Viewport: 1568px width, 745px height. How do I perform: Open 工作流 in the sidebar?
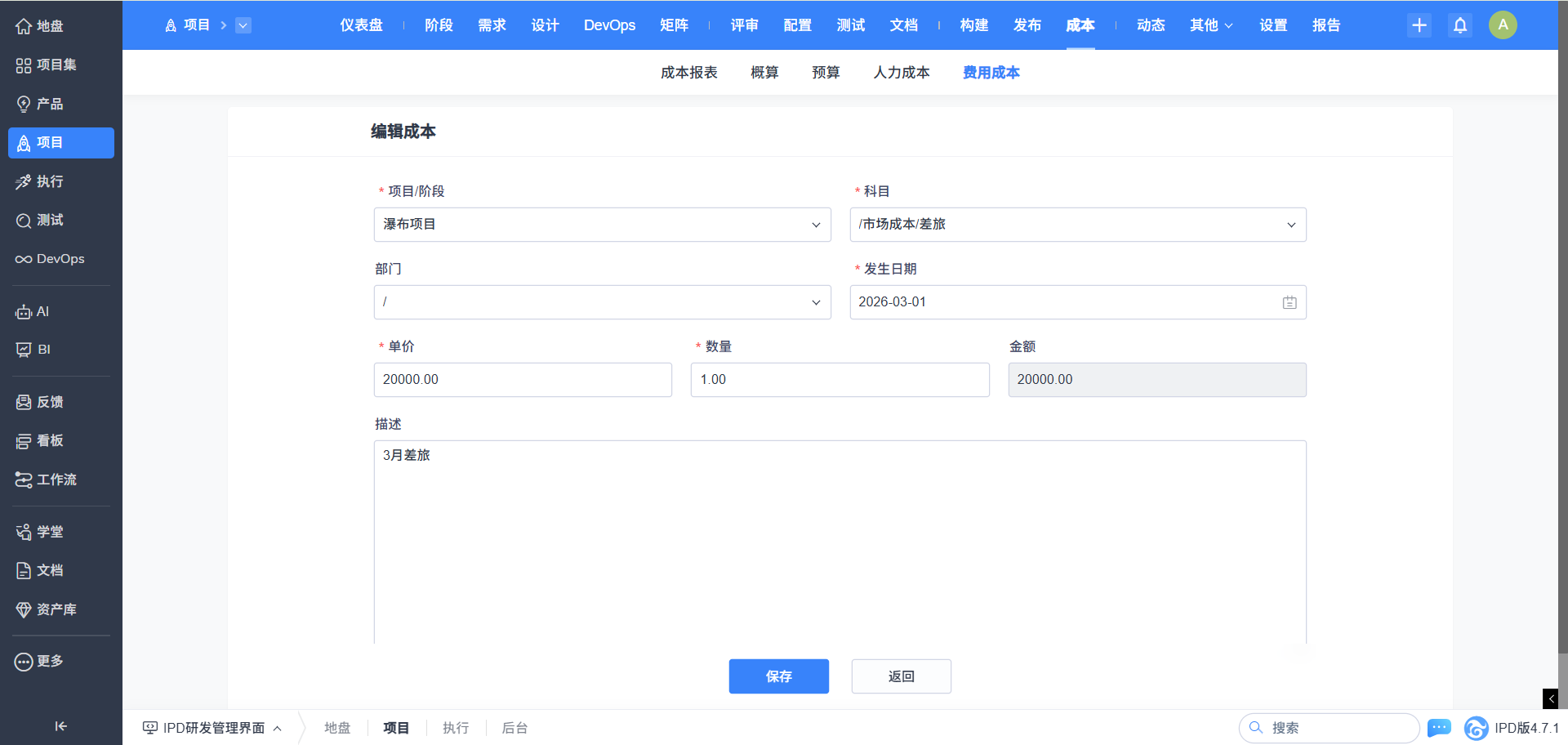click(x=60, y=480)
